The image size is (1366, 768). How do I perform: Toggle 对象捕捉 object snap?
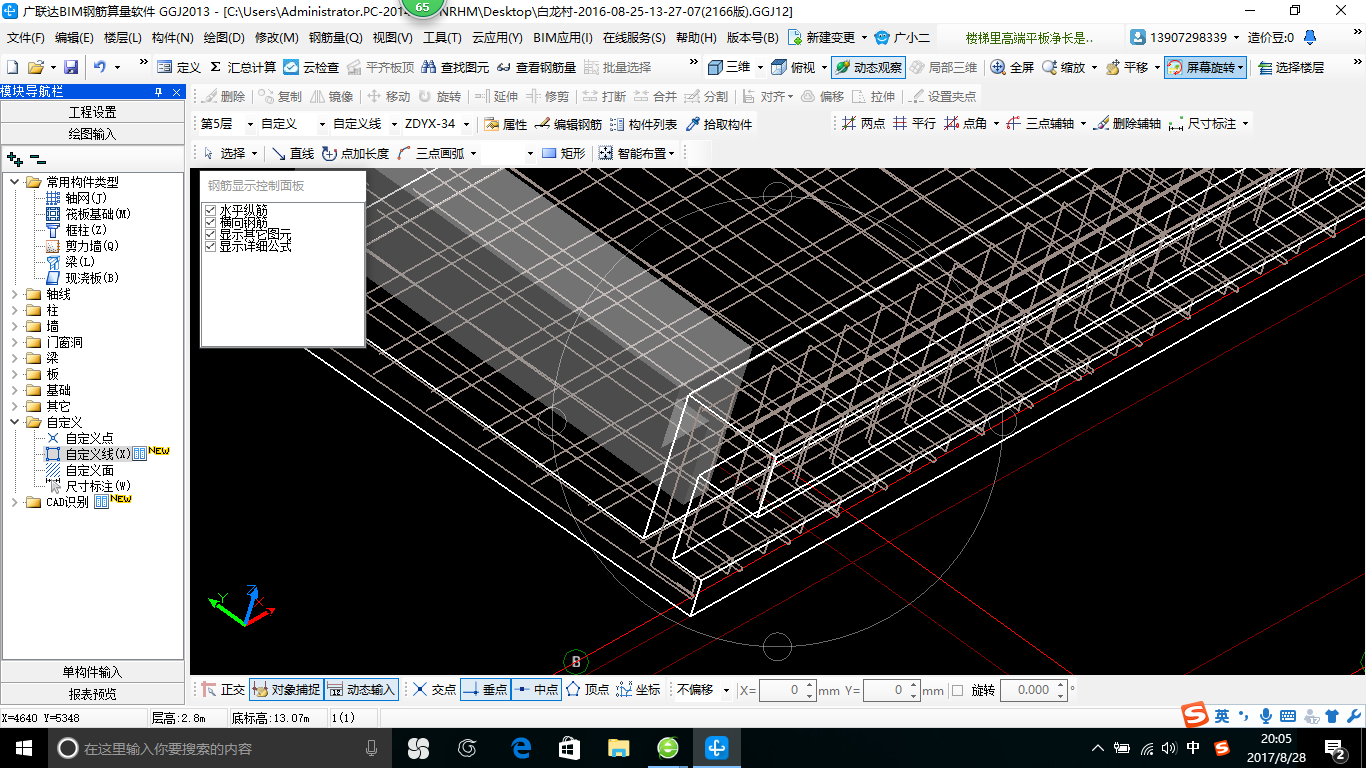tap(286, 689)
